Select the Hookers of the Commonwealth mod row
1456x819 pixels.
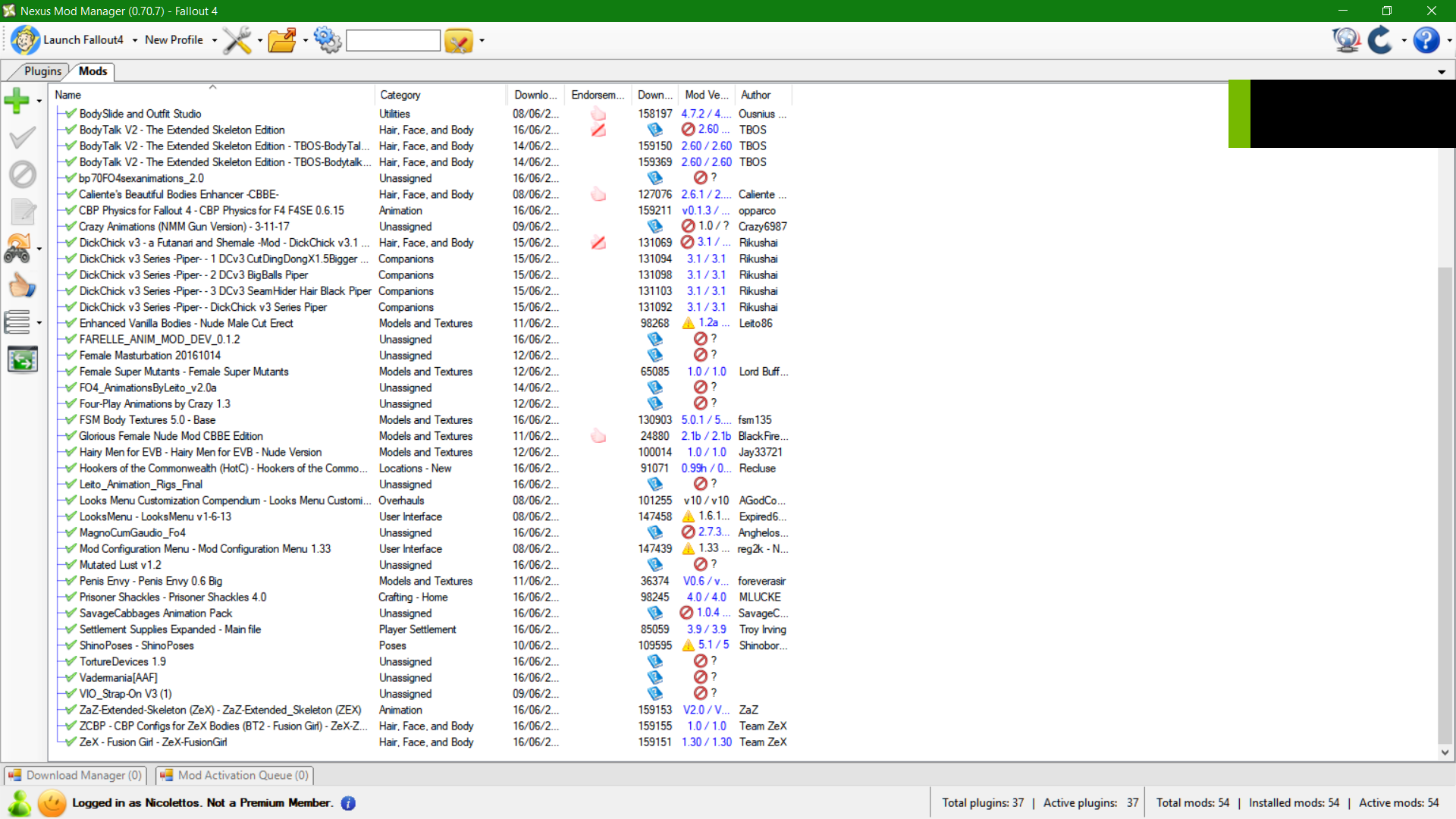click(423, 469)
